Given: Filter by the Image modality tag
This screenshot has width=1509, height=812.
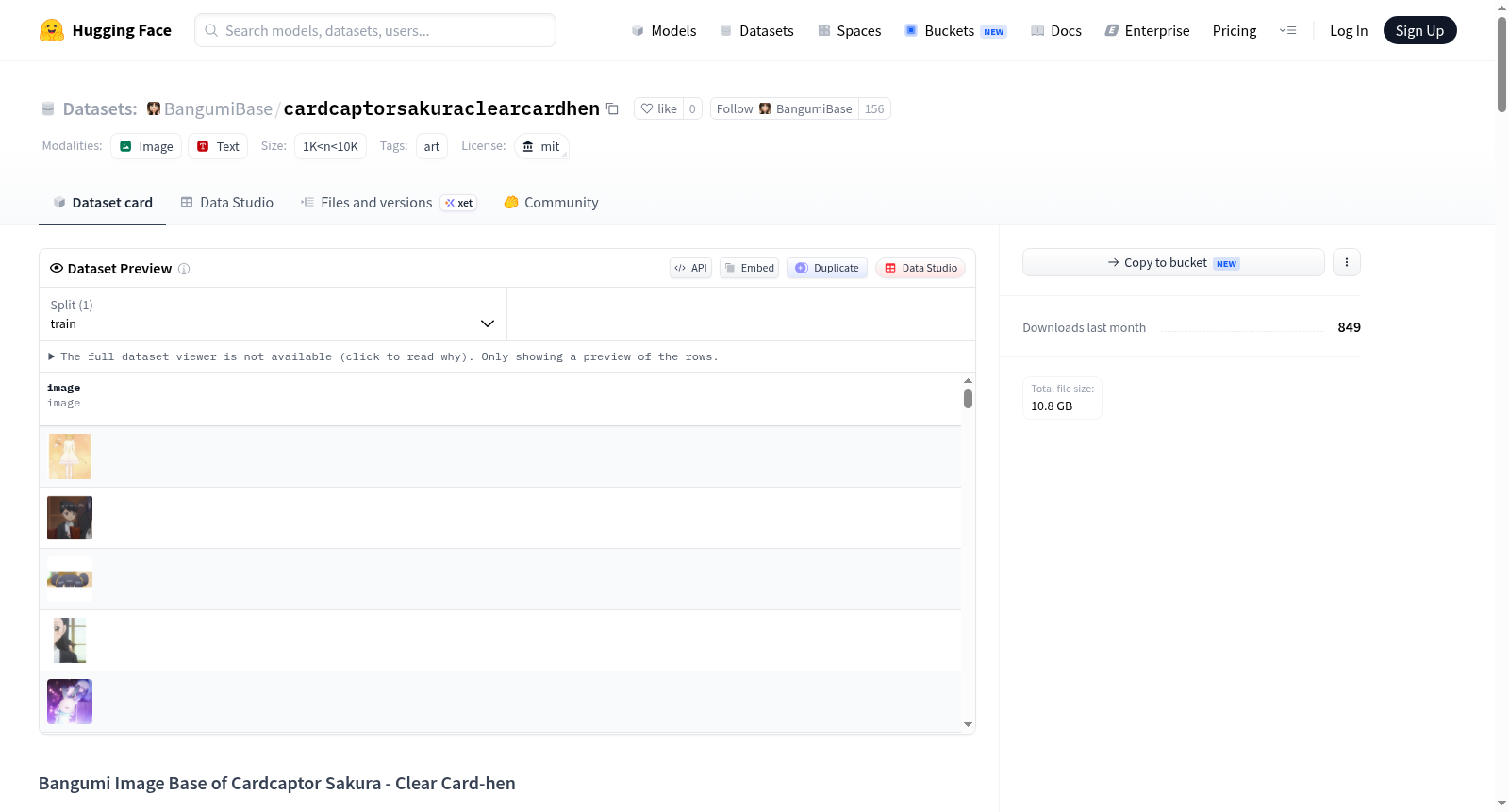Looking at the screenshot, I should (146, 146).
